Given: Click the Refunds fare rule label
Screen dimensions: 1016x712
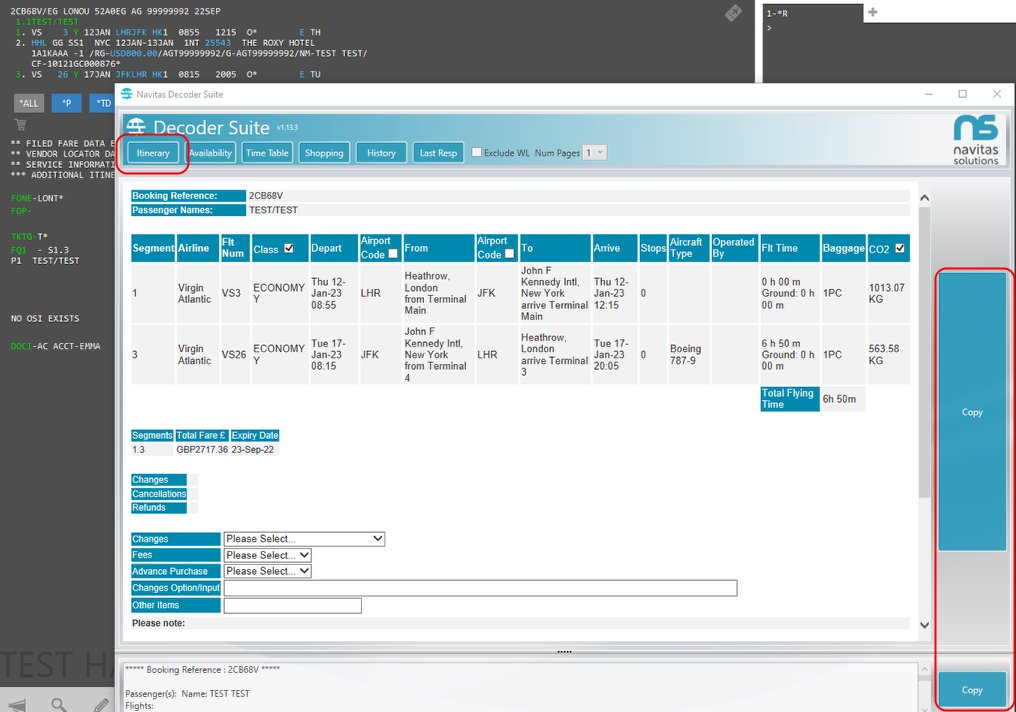Looking at the screenshot, I should (159, 507).
